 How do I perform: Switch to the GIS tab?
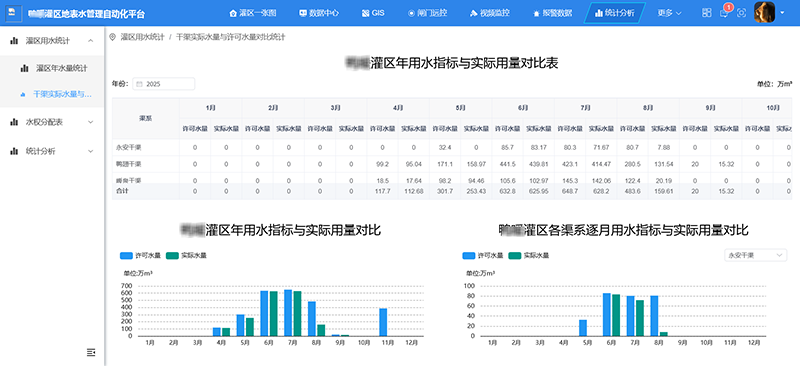click(373, 13)
